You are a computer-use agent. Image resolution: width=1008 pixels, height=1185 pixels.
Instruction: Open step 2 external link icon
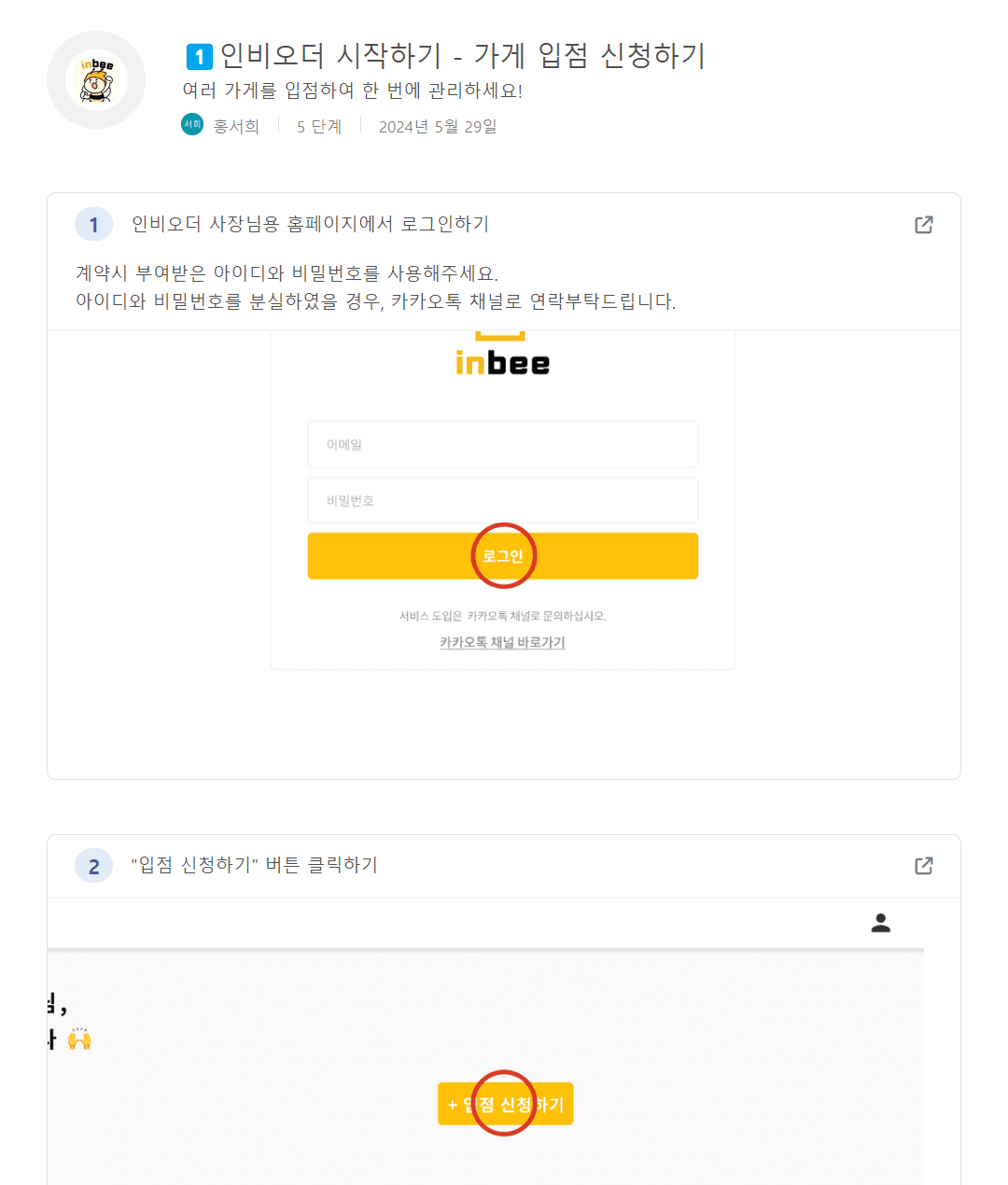point(923,866)
